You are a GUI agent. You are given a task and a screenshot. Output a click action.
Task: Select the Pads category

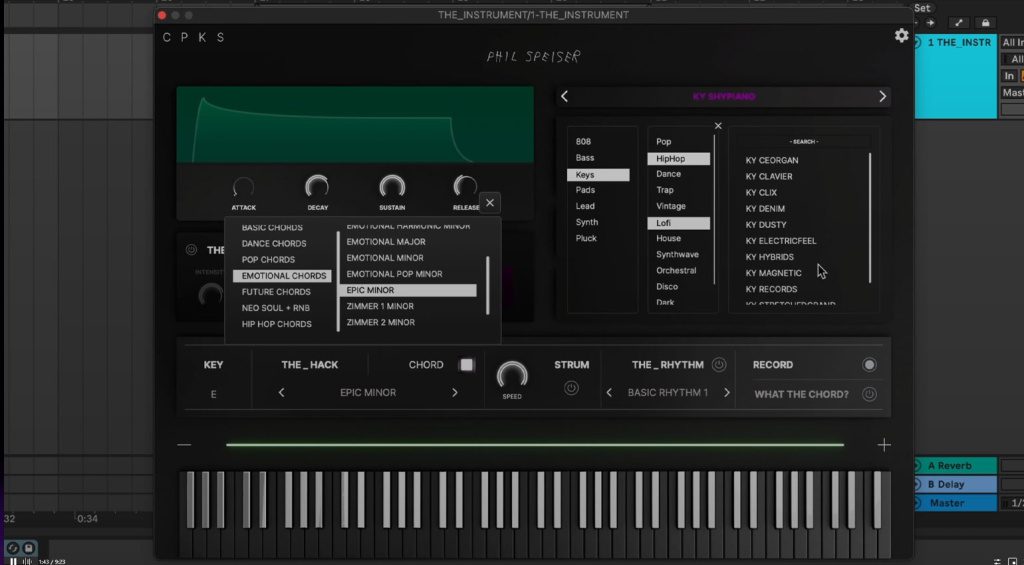585,190
